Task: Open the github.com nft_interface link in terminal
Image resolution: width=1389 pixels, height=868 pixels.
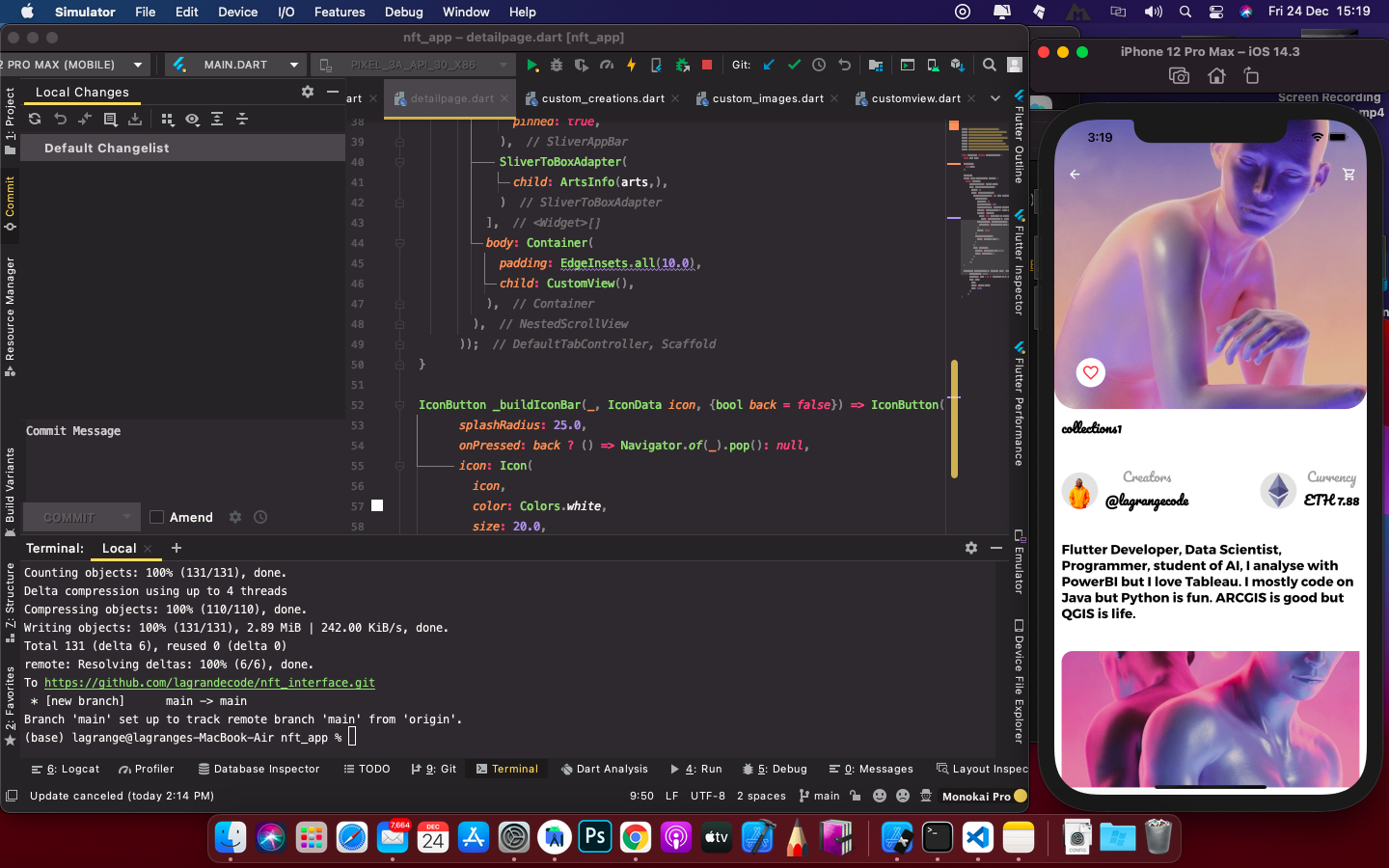Action: click(208, 682)
